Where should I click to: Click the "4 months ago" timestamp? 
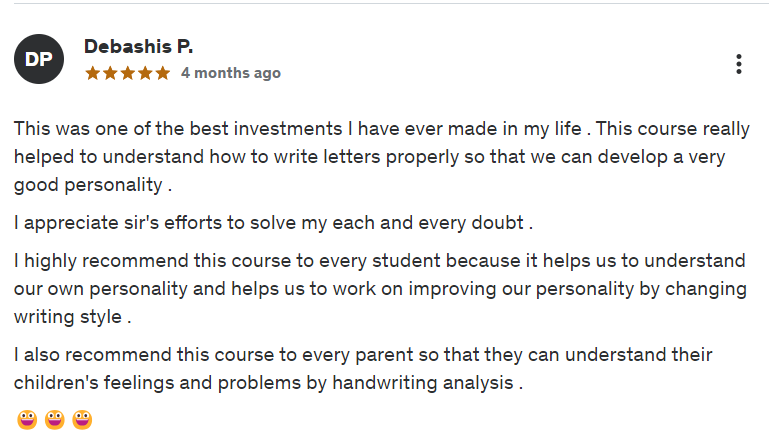click(231, 73)
